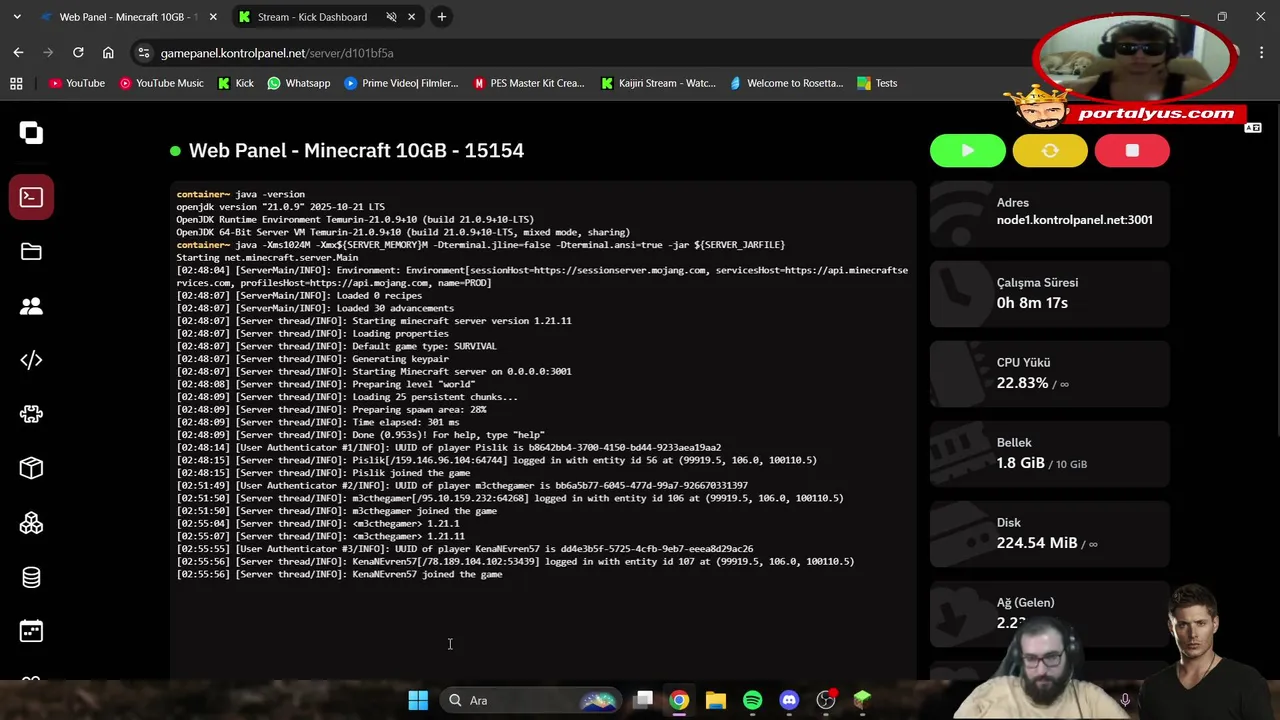Open the Console page in sidebar
Screen dimensions: 1280x720
tap(31, 197)
